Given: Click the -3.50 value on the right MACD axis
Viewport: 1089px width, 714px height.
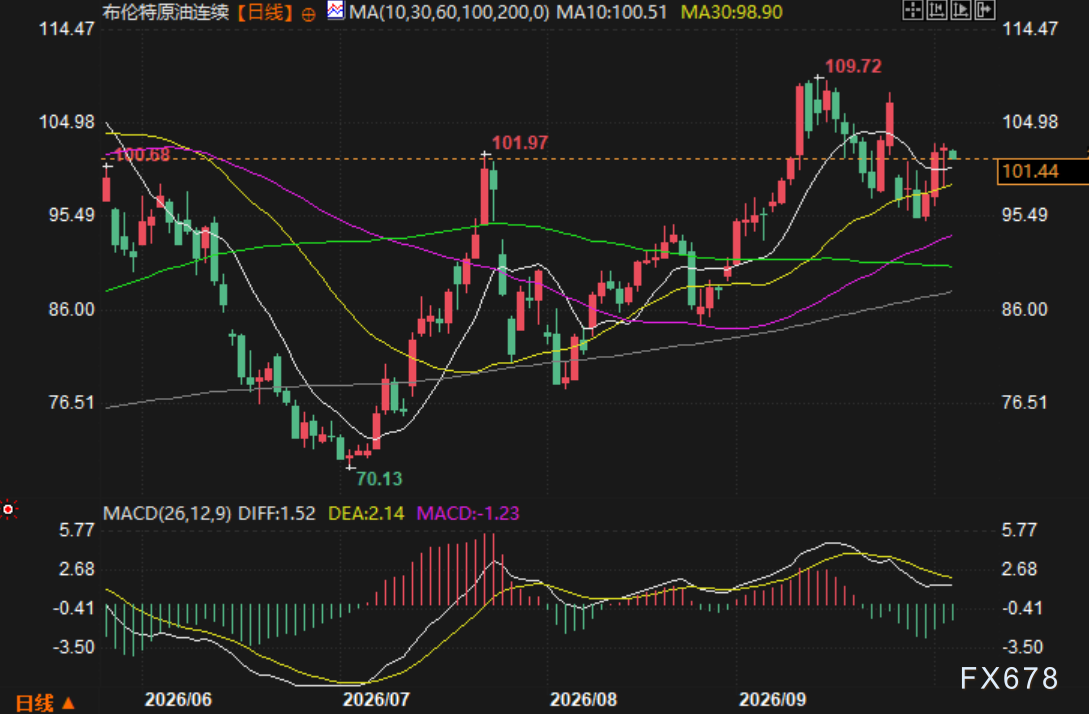Looking at the screenshot, I should click(1022, 647).
